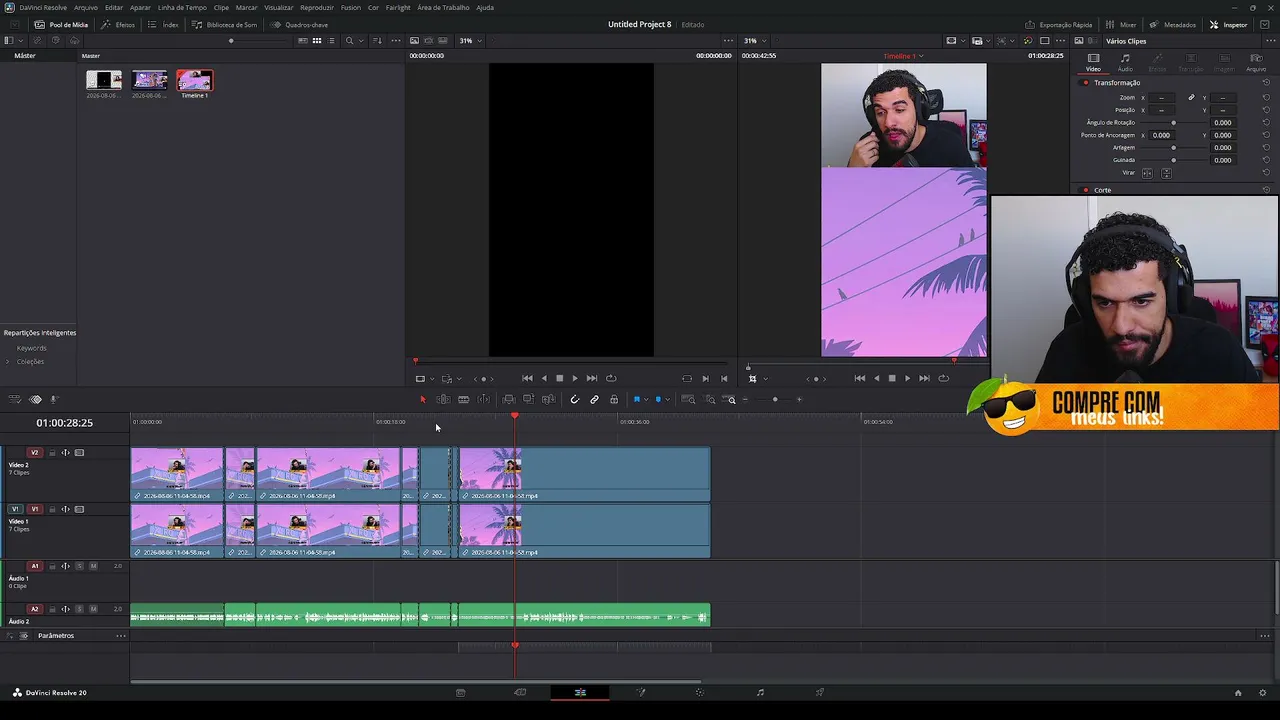Screen dimensions: 1280x720
Task: Click the Replace Clip timeline icon
Action: [548, 400]
